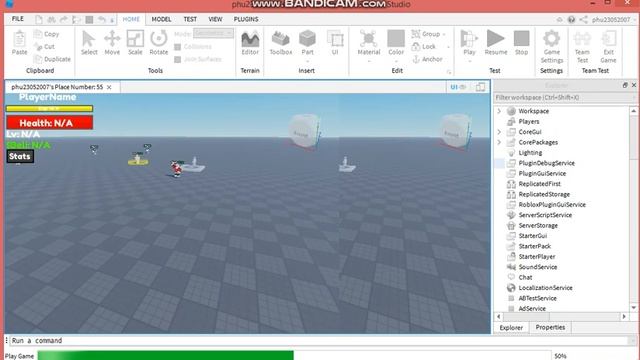The width and height of the screenshot is (640, 360).
Task: Select StarterGui in Explorer
Action: tap(532, 236)
